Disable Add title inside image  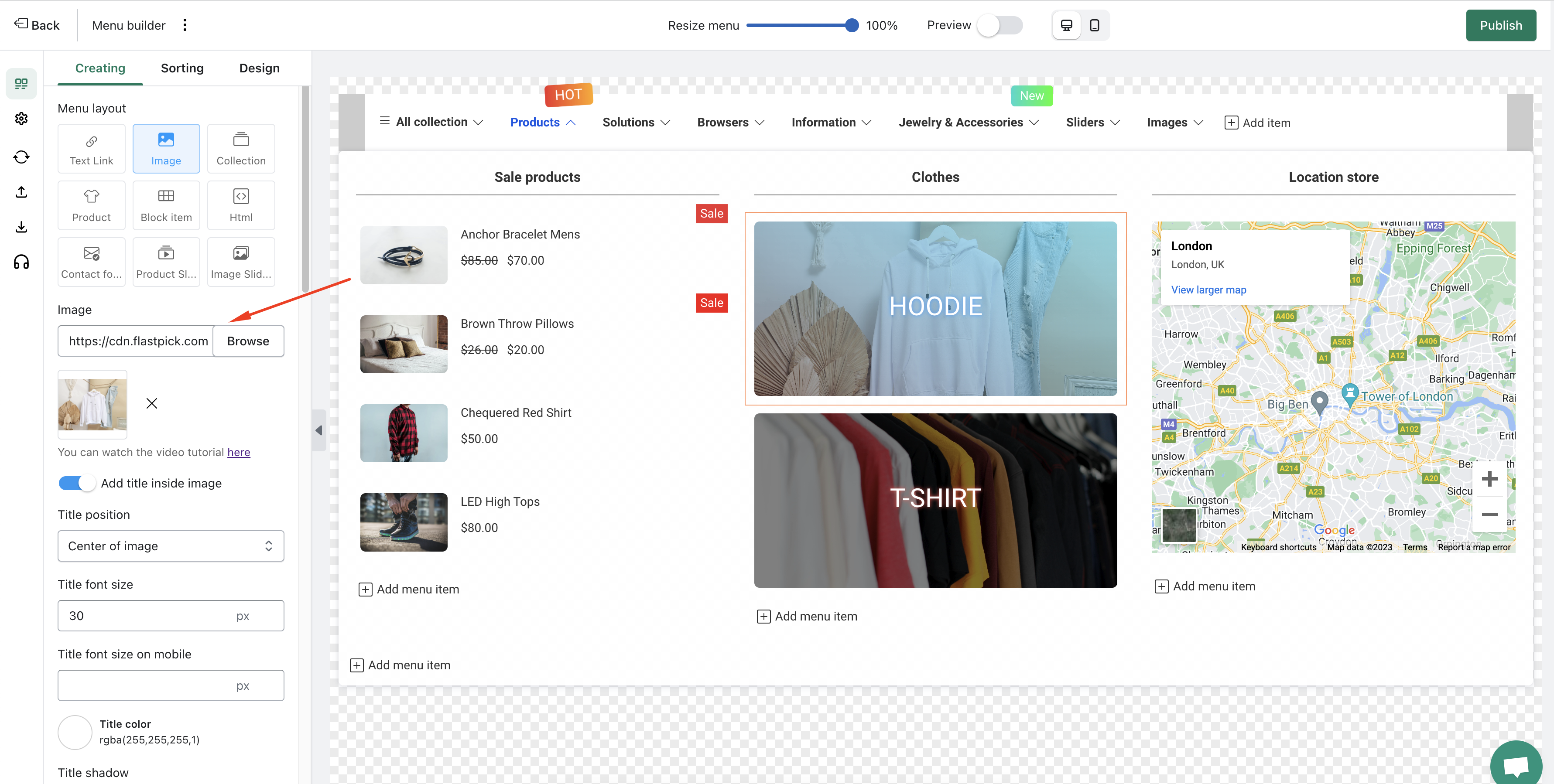tap(77, 483)
